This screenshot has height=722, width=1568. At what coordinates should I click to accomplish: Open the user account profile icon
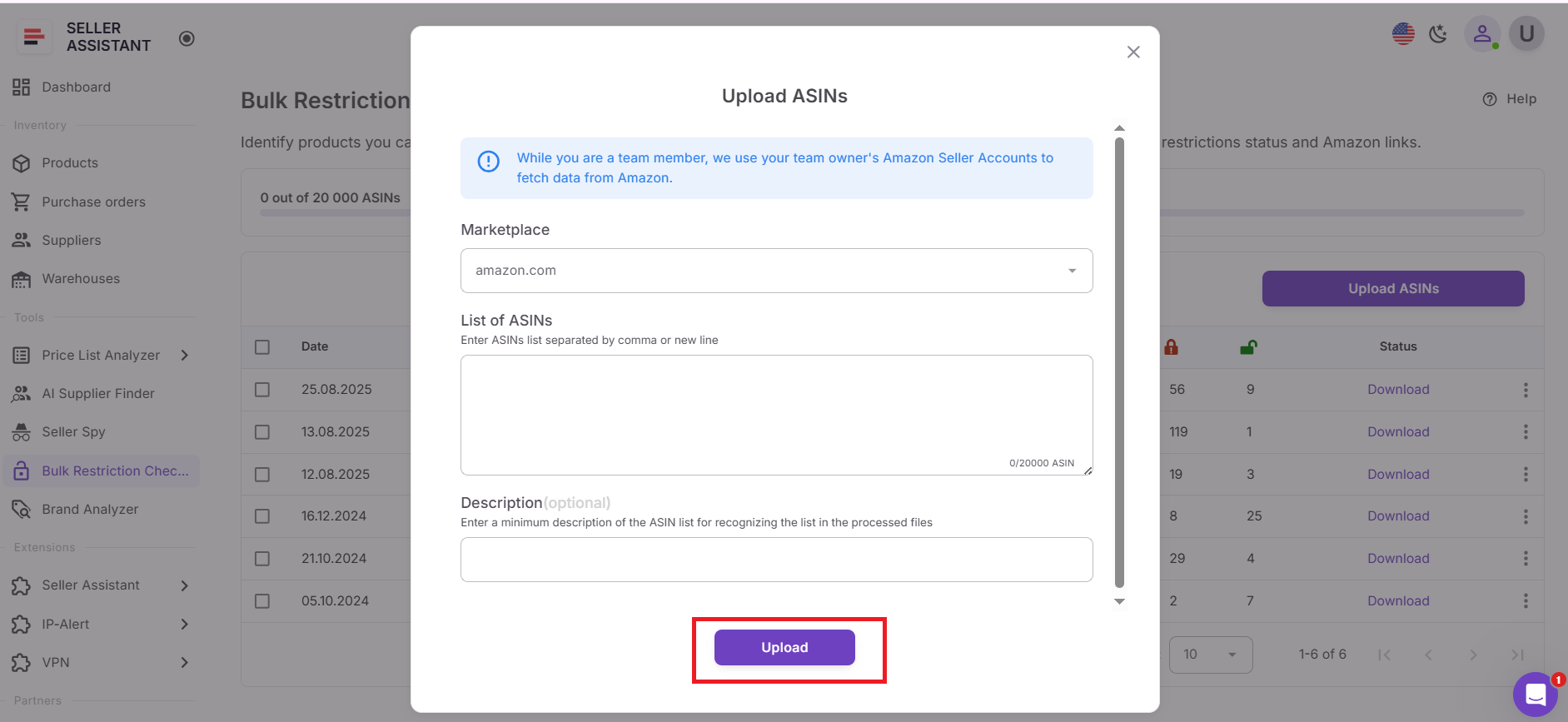click(1482, 34)
